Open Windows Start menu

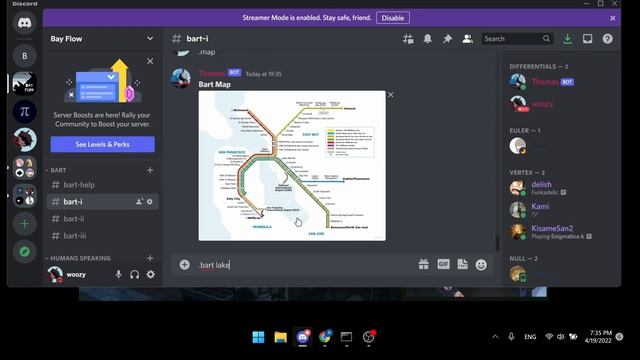click(x=258, y=337)
